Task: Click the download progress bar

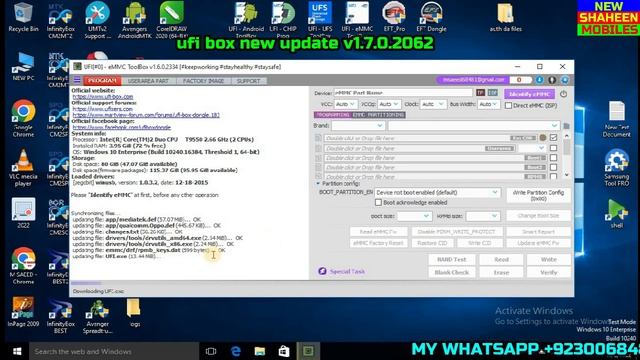Action: click(x=190, y=283)
